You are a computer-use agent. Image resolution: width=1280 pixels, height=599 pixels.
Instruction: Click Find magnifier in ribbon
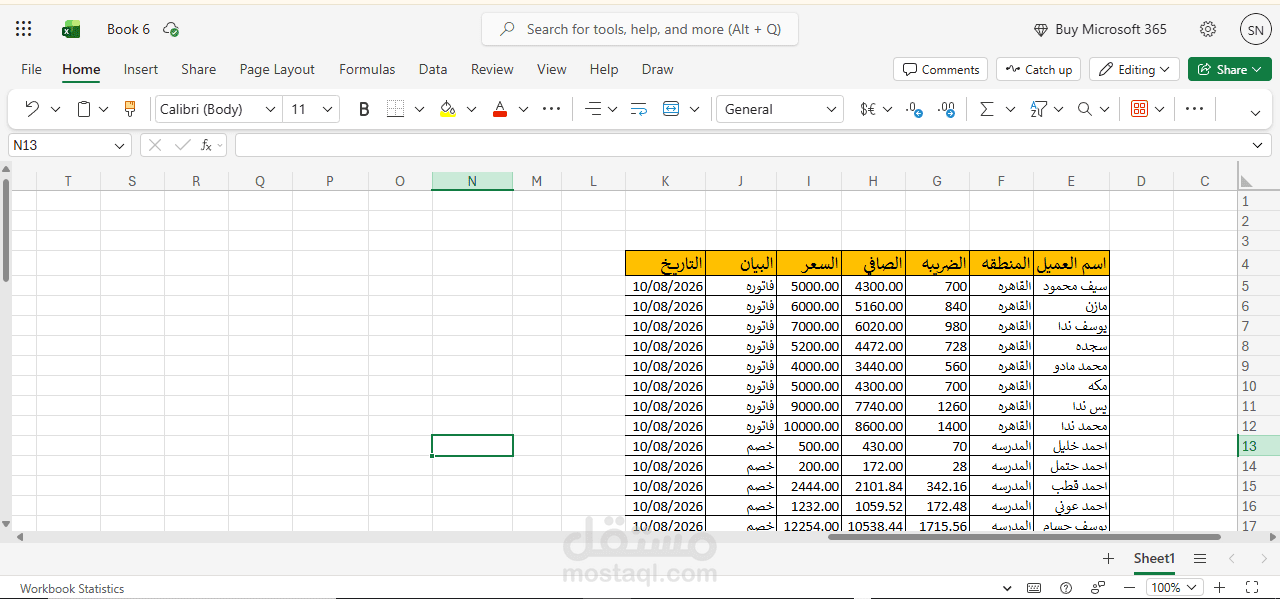point(1085,109)
